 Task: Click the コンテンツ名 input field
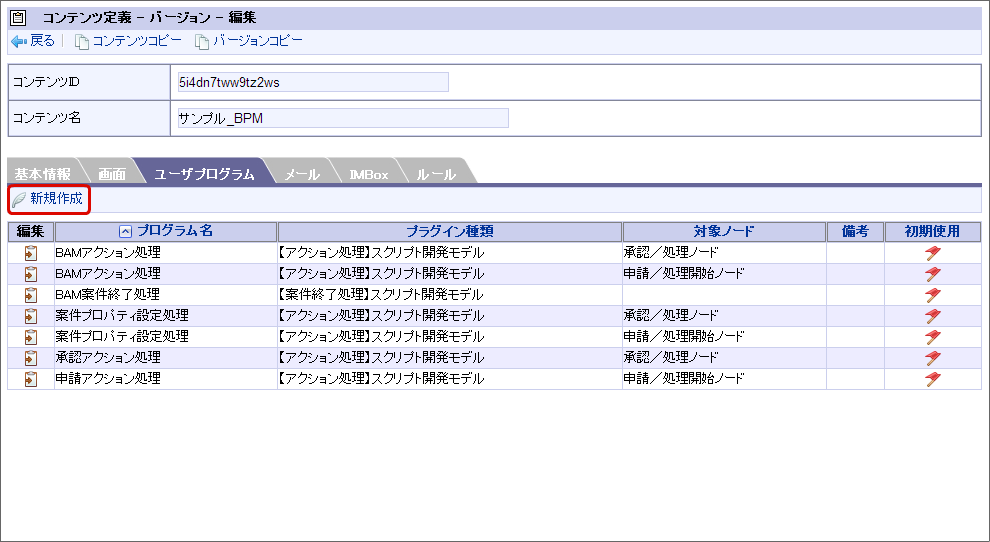[343, 118]
